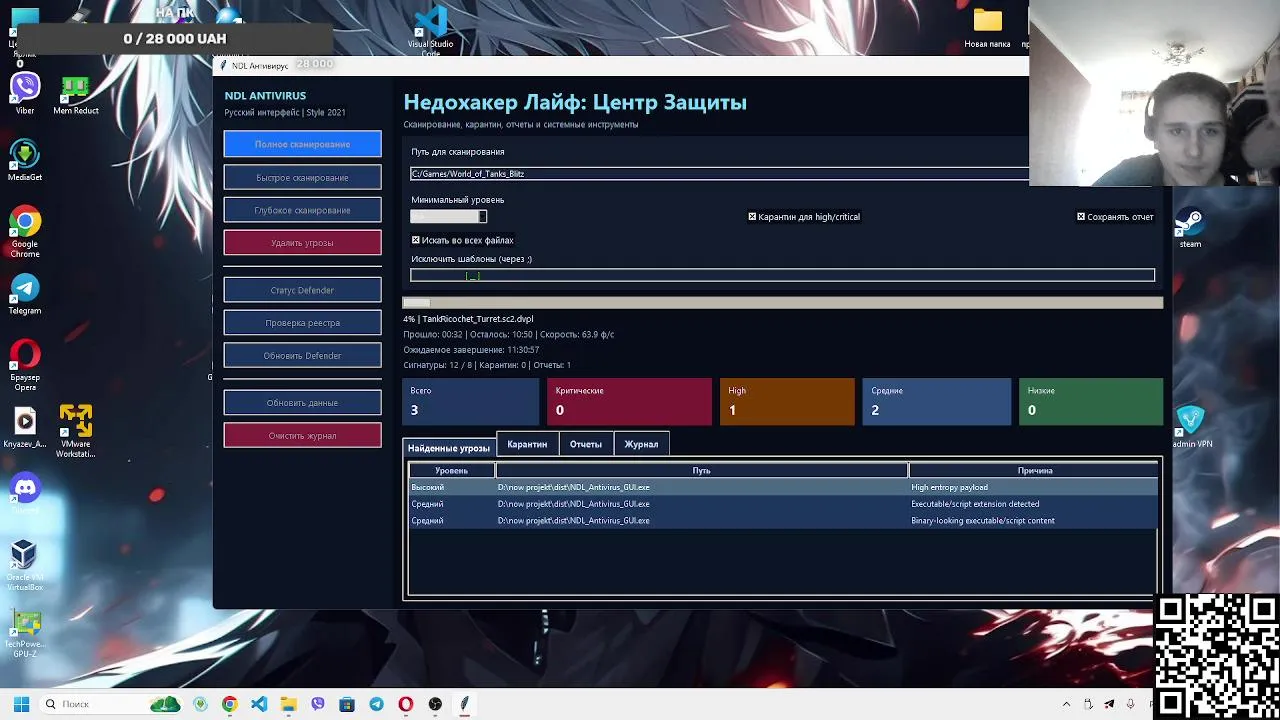Click Viber icon in taskbar

(318, 704)
